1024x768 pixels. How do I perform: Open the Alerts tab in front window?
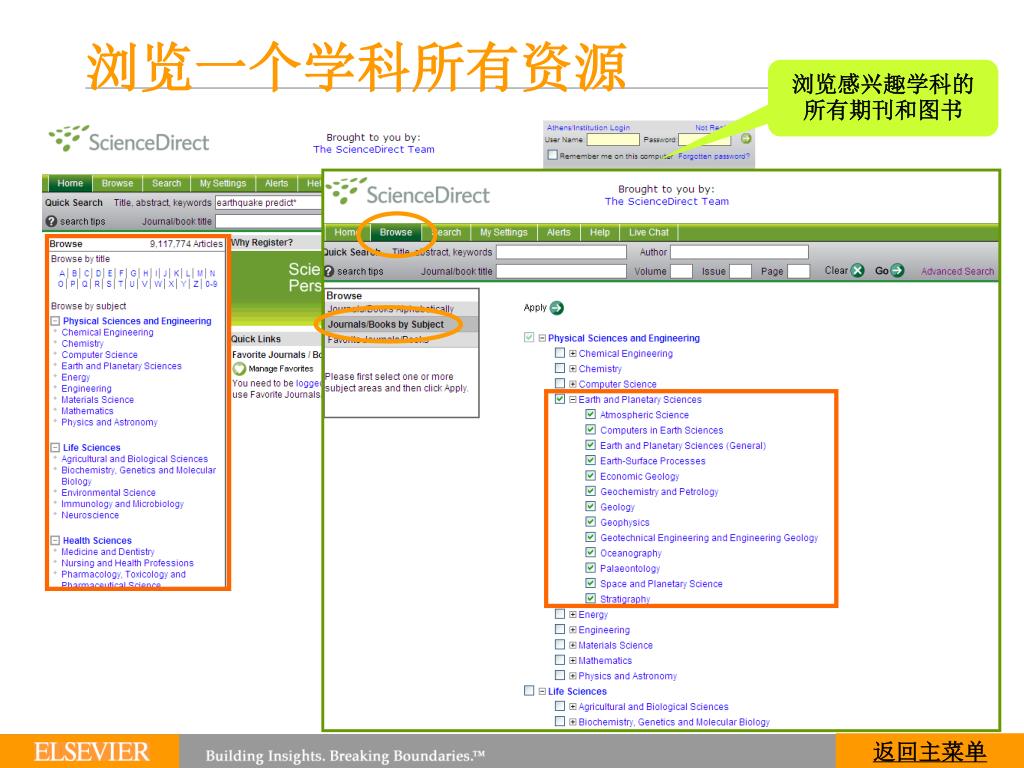click(x=558, y=232)
